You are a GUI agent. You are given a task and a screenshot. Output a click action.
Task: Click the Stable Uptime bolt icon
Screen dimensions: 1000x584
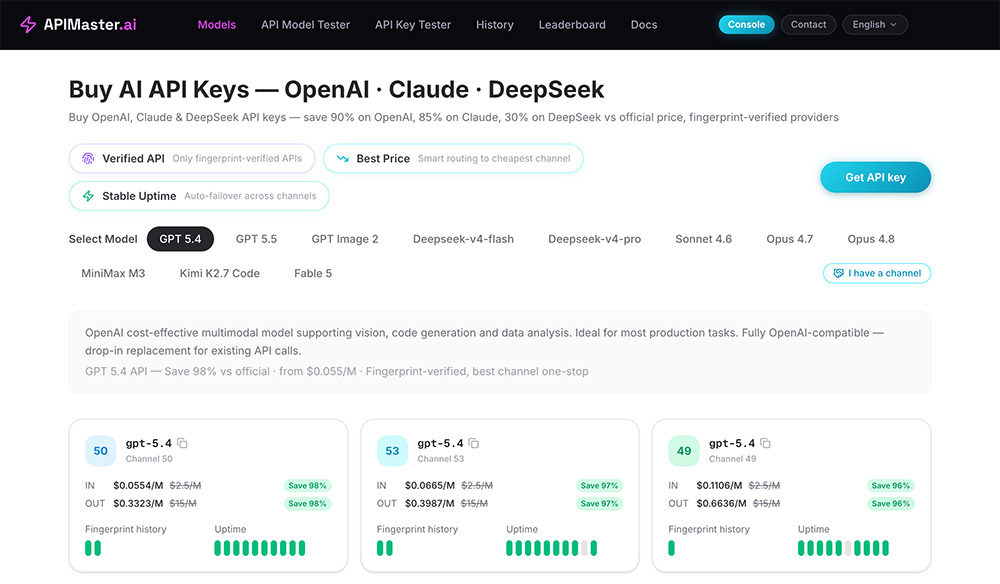[x=88, y=196]
